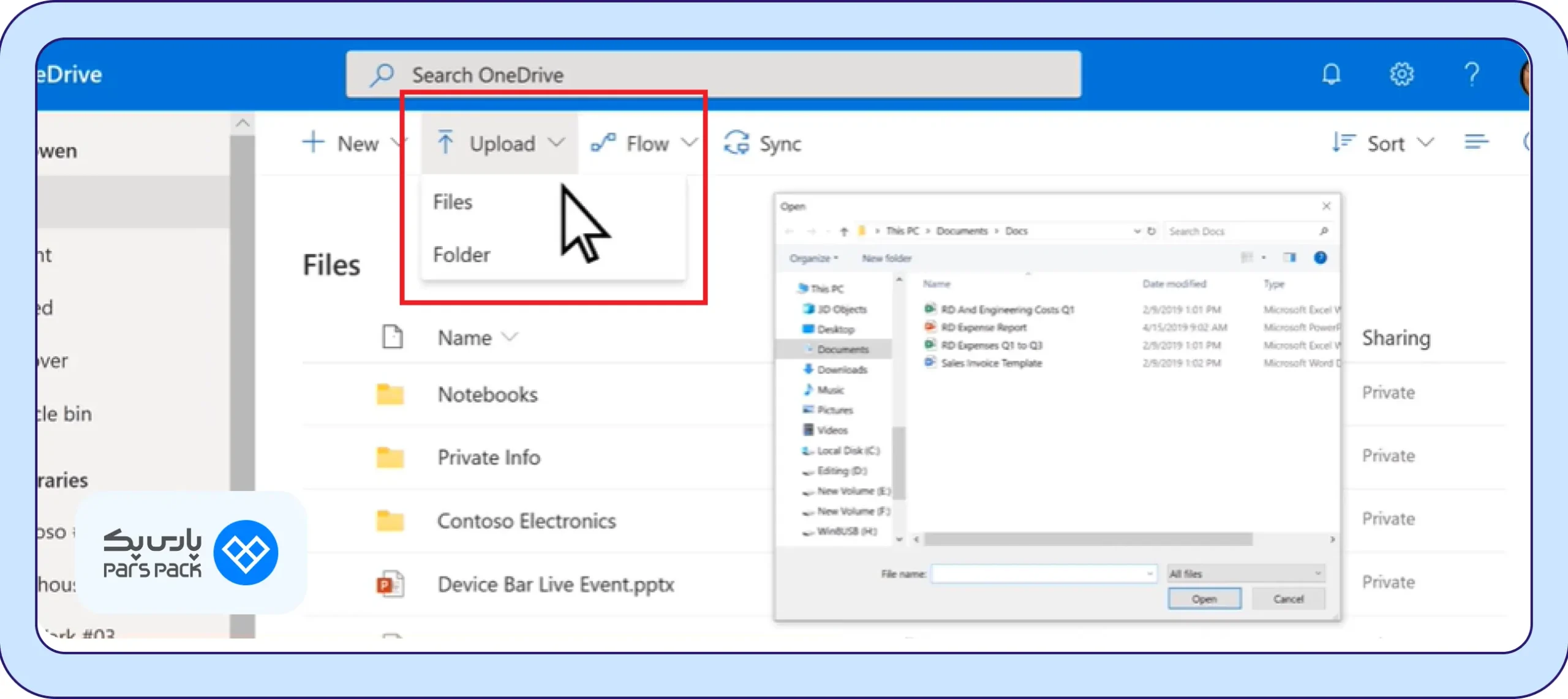Toggle the preview pane icon in Open dialog

click(x=1289, y=258)
